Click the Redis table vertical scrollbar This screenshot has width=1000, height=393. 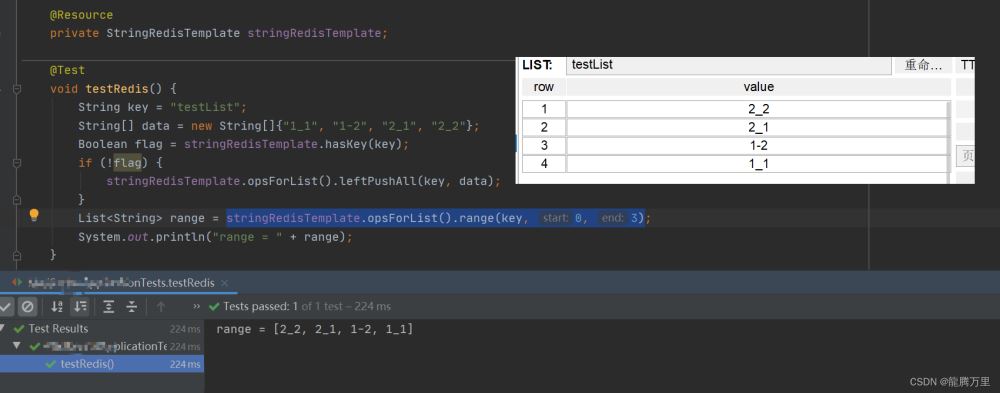(x=949, y=137)
